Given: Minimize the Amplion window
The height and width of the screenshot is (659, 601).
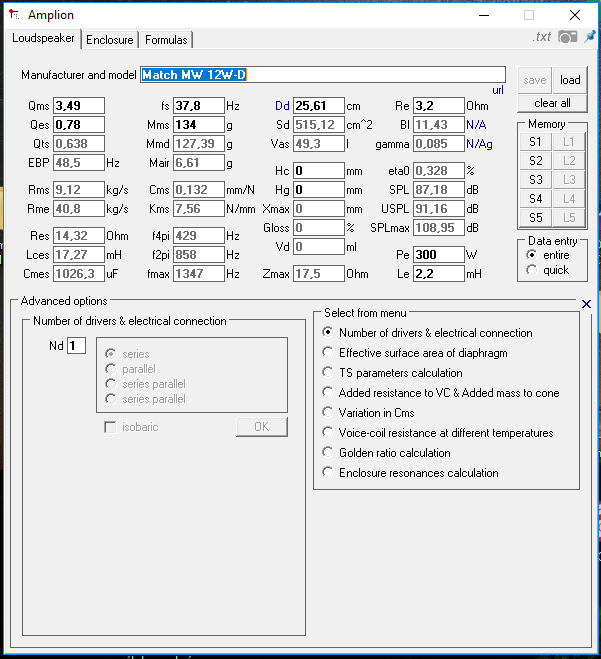Looking at the screenshot, I should click(x=484, y=15).
